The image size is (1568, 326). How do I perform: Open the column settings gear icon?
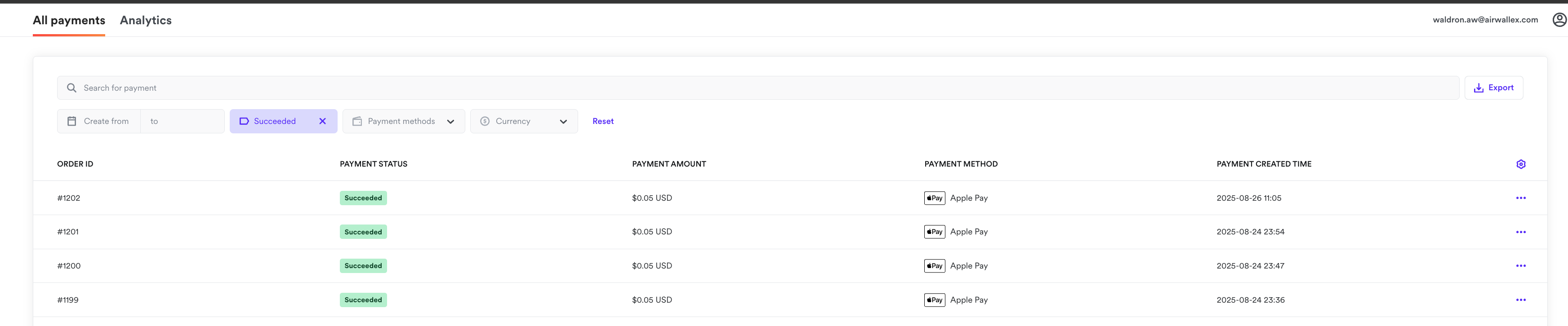(1521, 163)
